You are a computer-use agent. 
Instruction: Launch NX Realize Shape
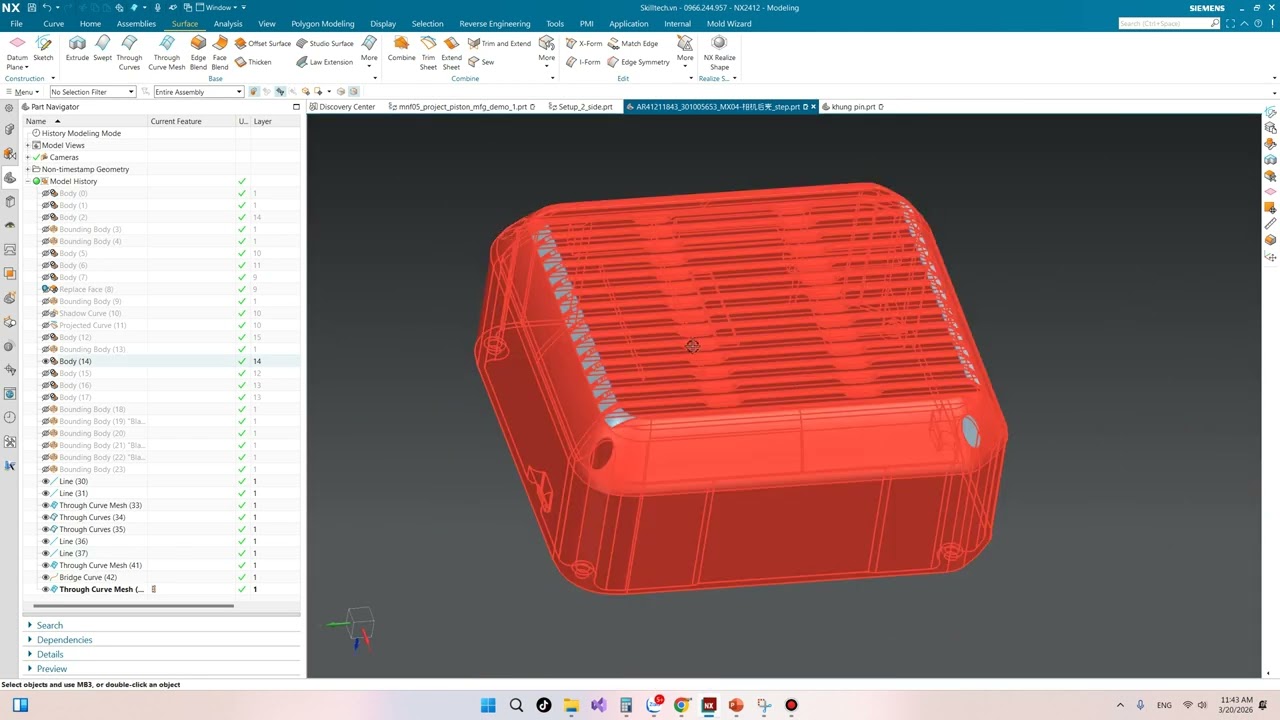tap(719, 53)
